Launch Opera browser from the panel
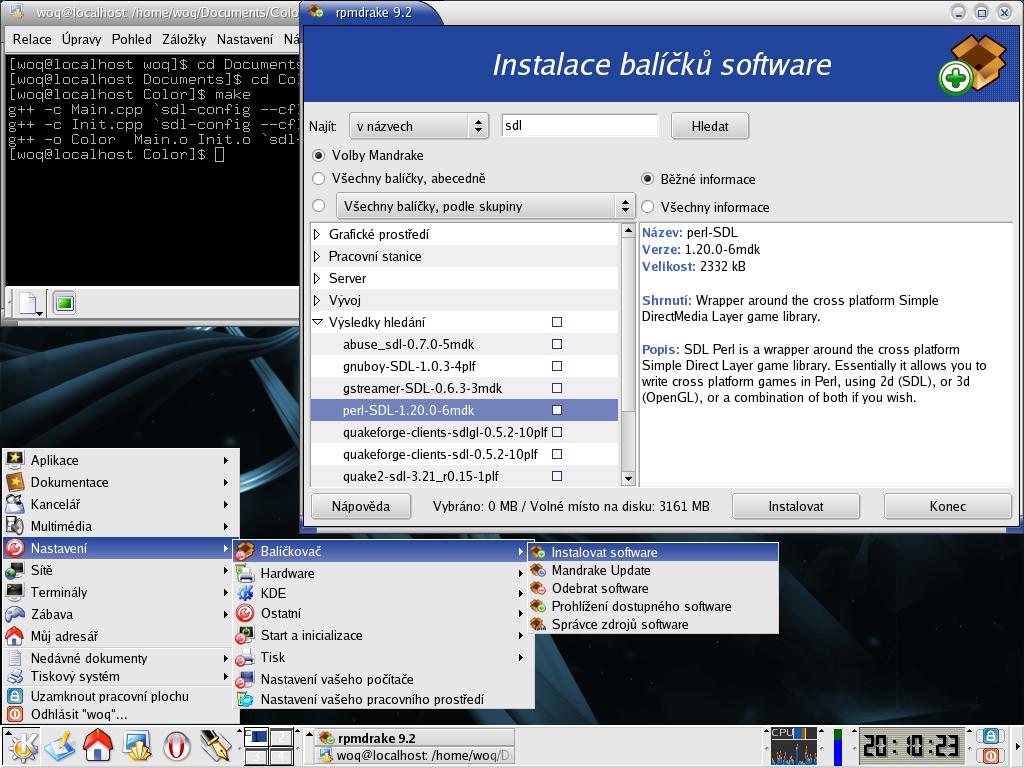This screenshot has height=768, width=1024. [x=176, y=746]
